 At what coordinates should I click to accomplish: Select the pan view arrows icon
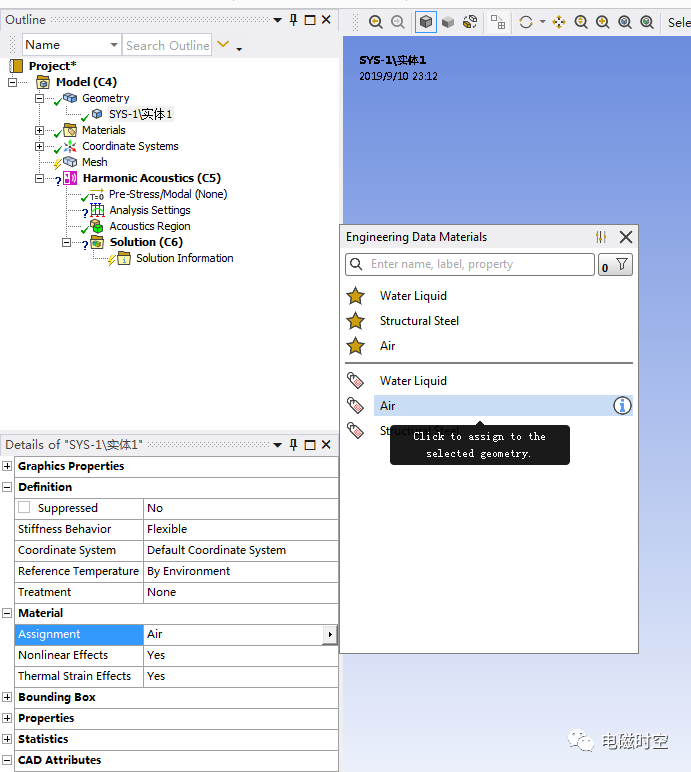559,22
